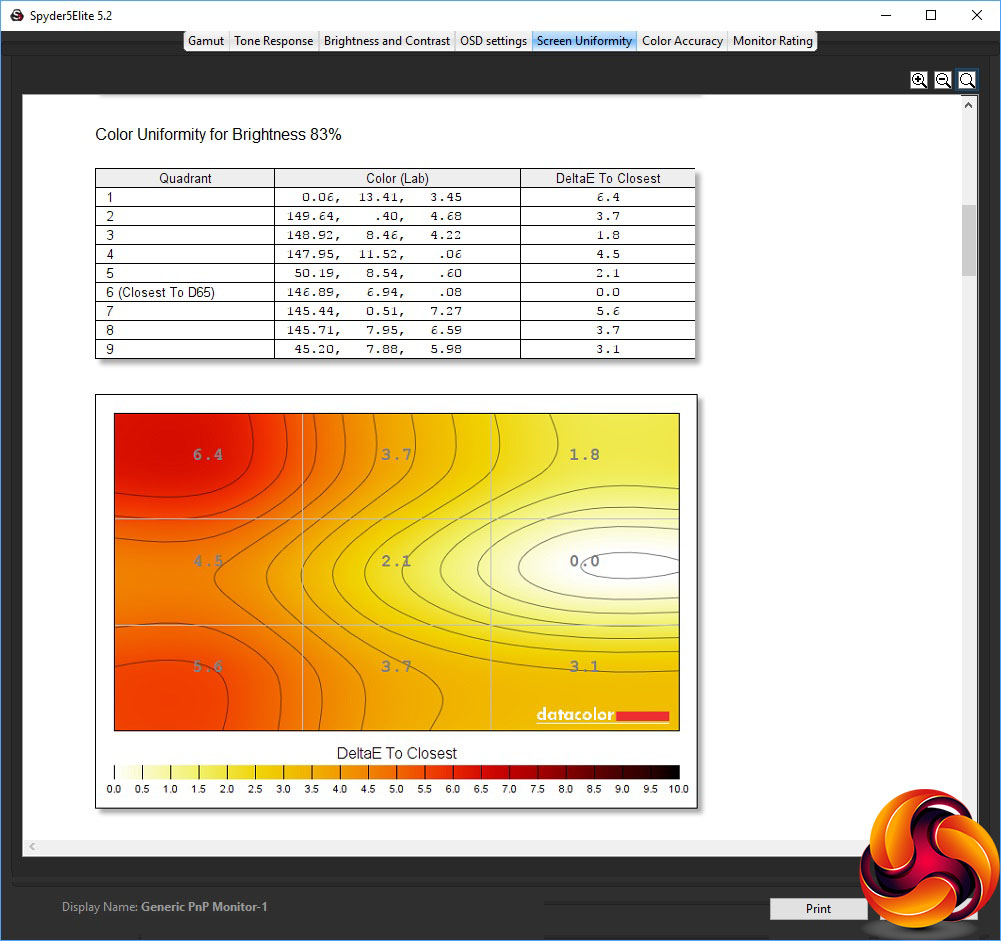Click the 3.1 DeltaE table cell

click(x=608, y=349)
